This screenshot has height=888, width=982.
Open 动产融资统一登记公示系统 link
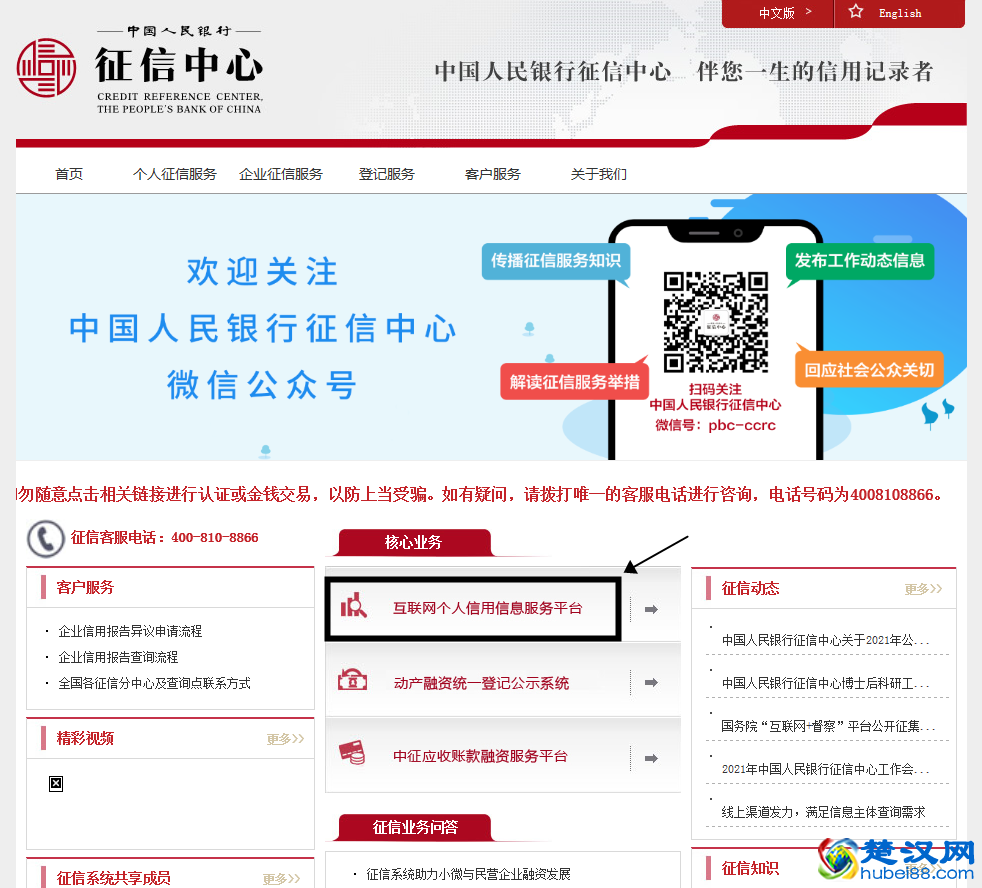481,683
